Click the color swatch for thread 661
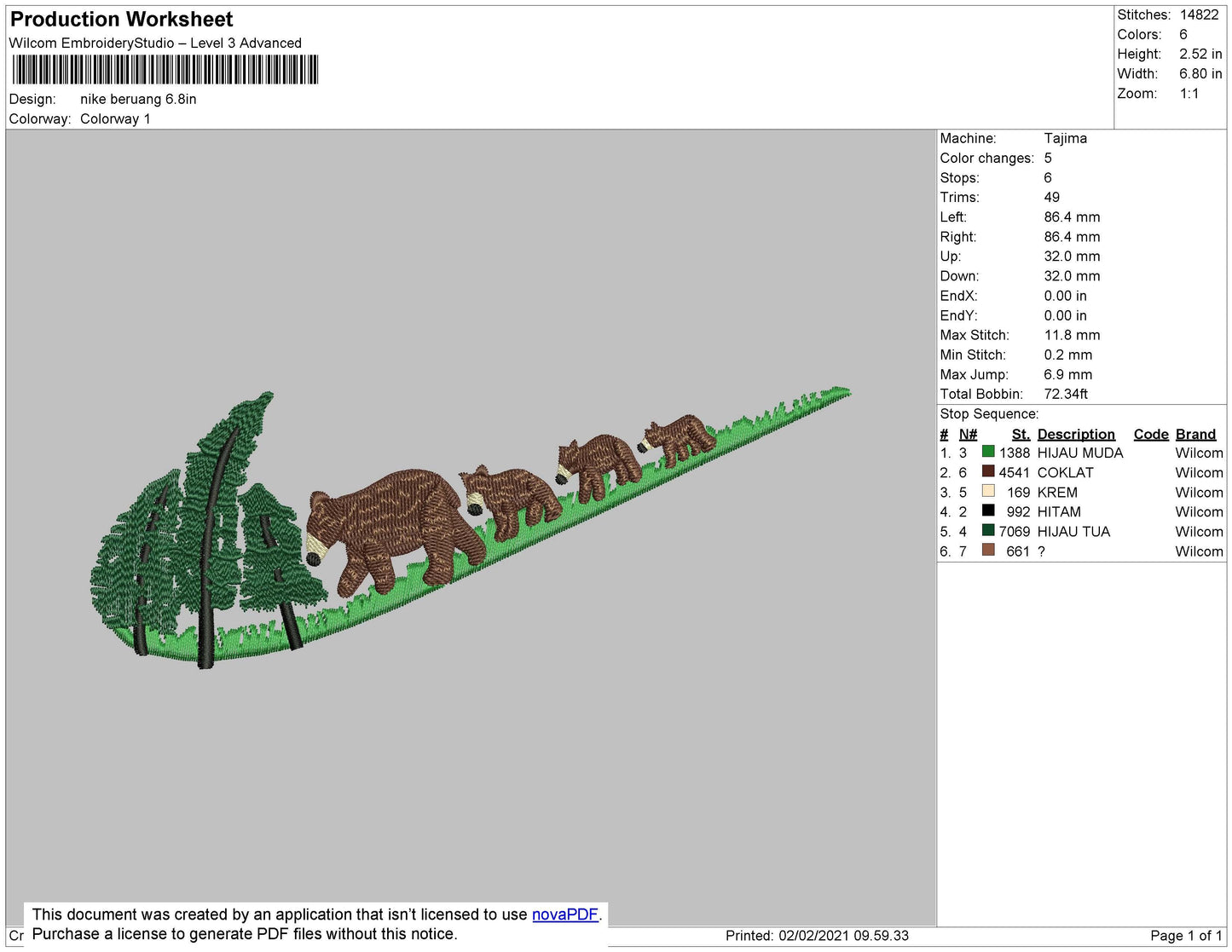Viewport: 1232px width, 952px height. coord(988,550)
